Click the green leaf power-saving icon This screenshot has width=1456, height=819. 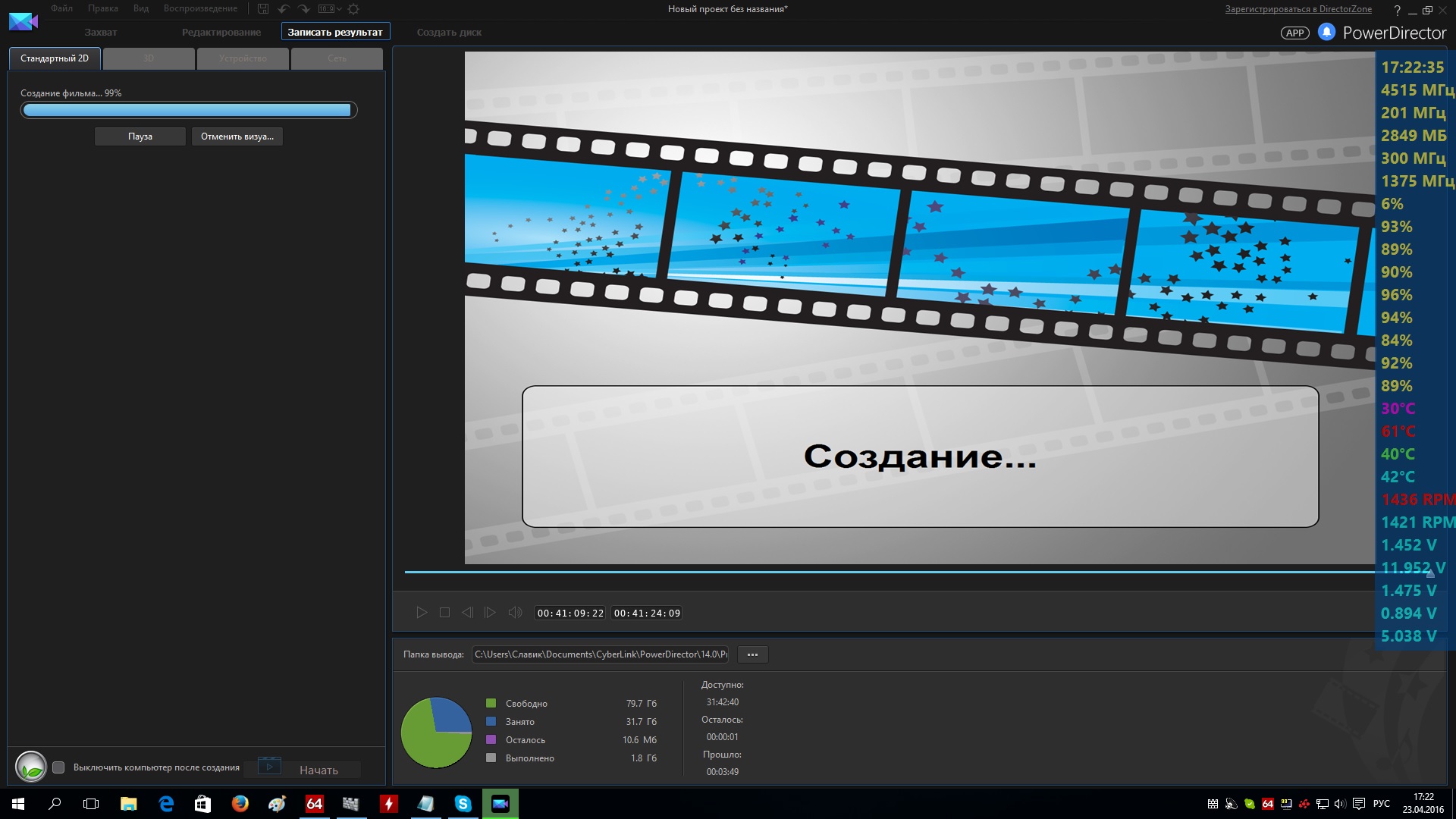(x=31, y=767)
